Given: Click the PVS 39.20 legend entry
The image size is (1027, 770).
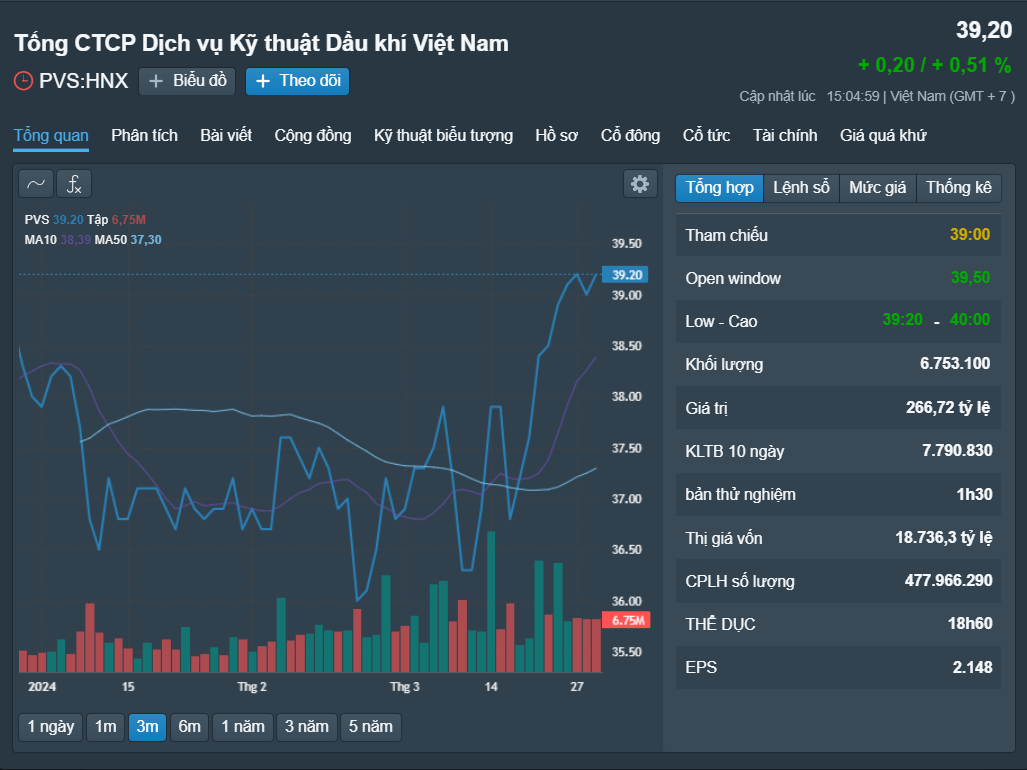Looking at the screenshot, I should pyautogui.click(x=54, y=219).
